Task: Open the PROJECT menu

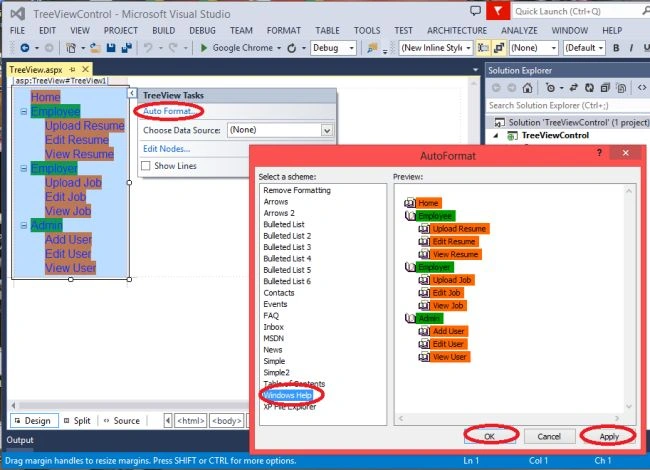Action: tap(121, 31)
